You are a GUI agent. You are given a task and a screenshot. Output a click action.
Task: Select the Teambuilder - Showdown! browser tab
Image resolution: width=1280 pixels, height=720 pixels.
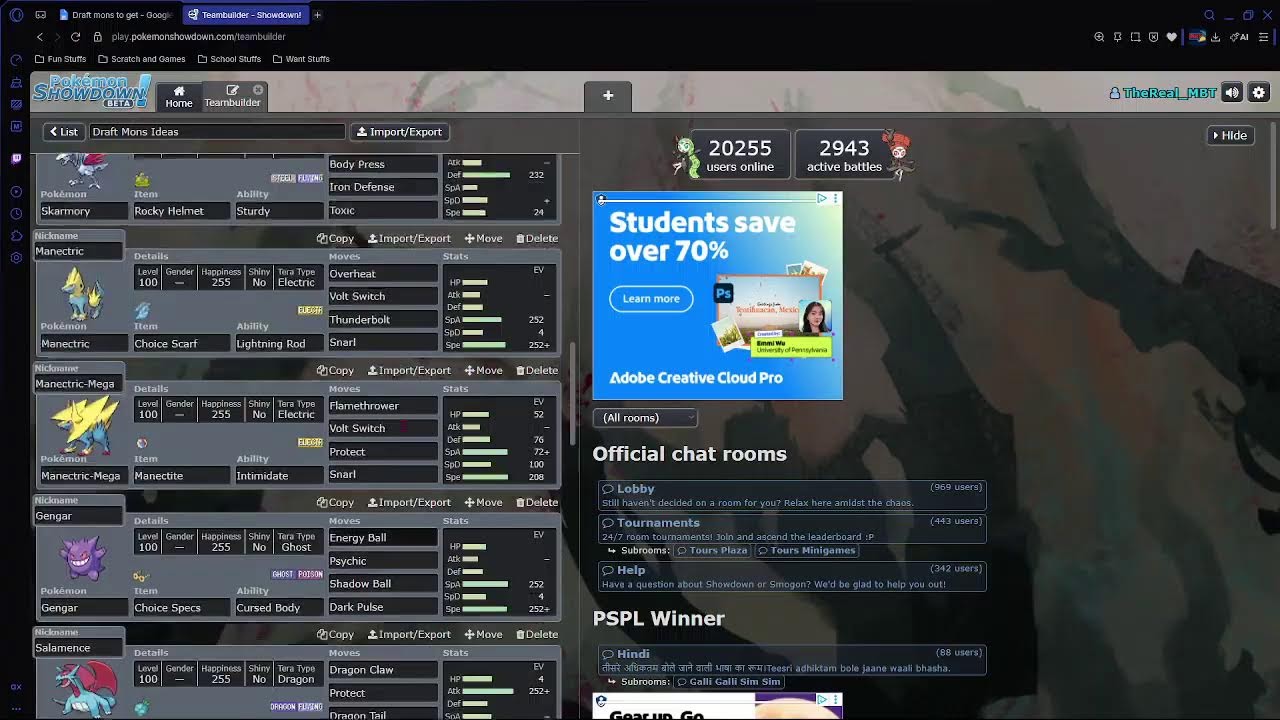coord(245,15)
